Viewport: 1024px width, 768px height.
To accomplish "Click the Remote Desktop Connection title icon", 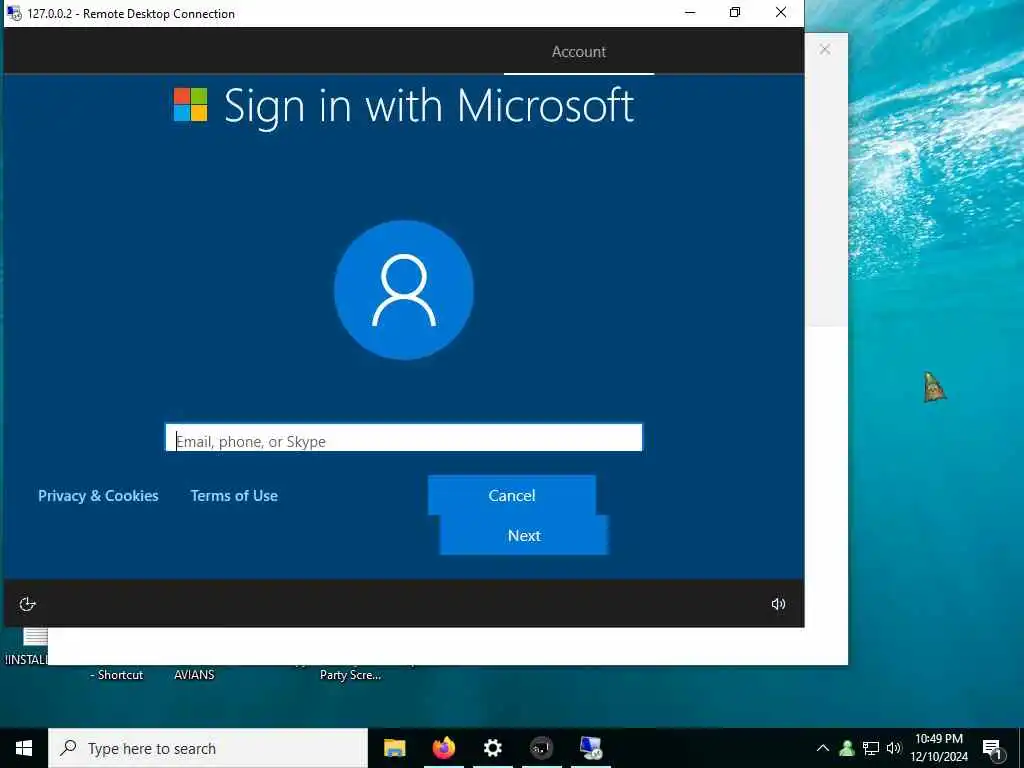I will pyautogui.click(x=14, y=13).
